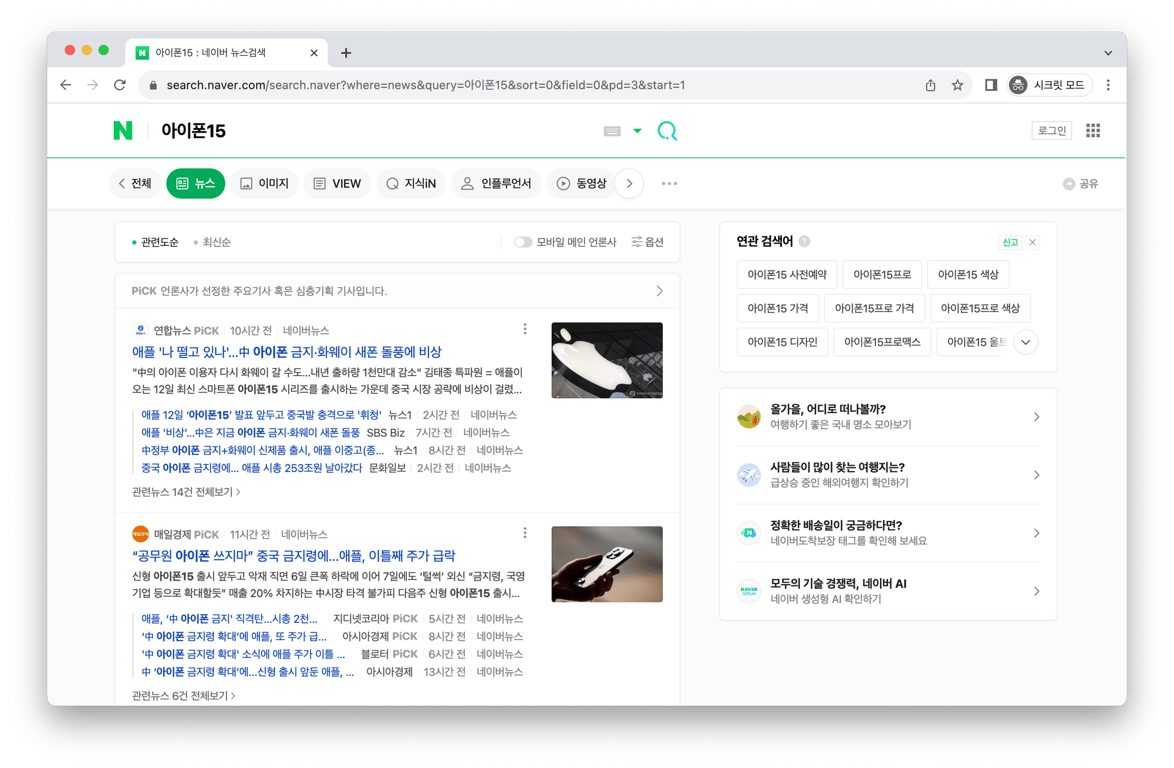
Task: Click the 네이버도착보장 N icon
Action: point(749,533)
